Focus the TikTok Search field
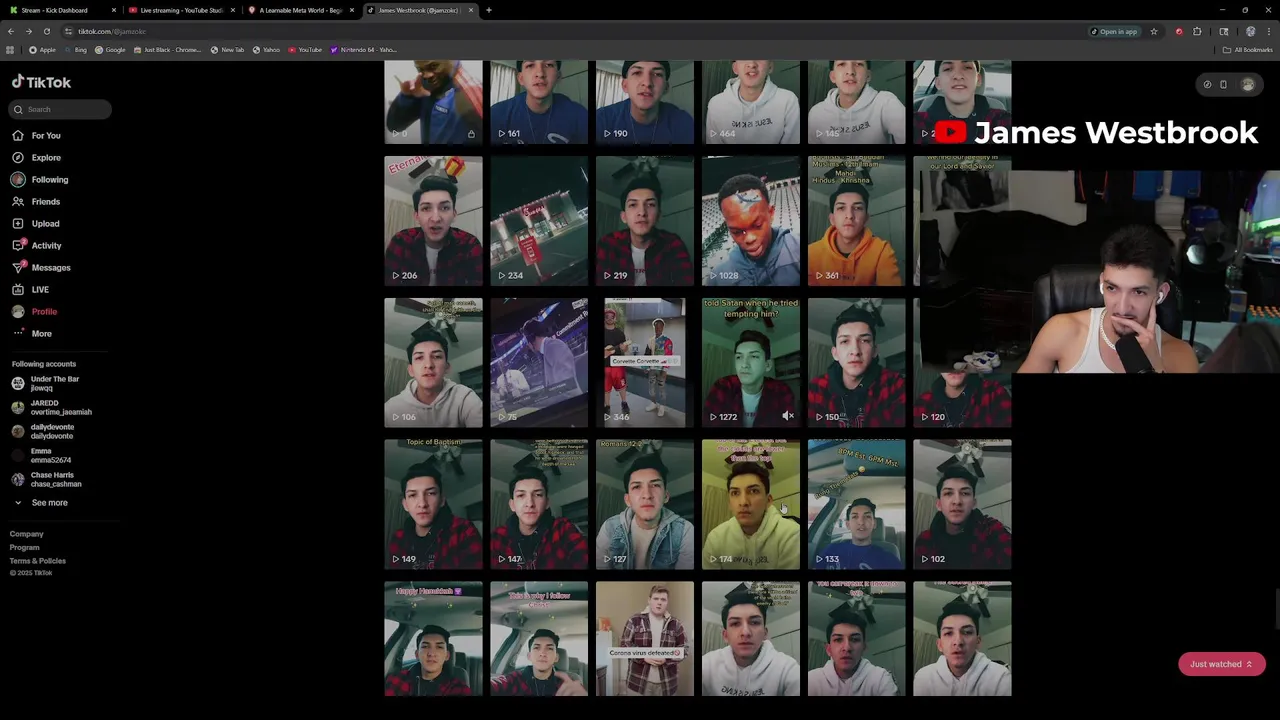The image size is (1280, 720). pyautogui.click(x=61, y=109)
